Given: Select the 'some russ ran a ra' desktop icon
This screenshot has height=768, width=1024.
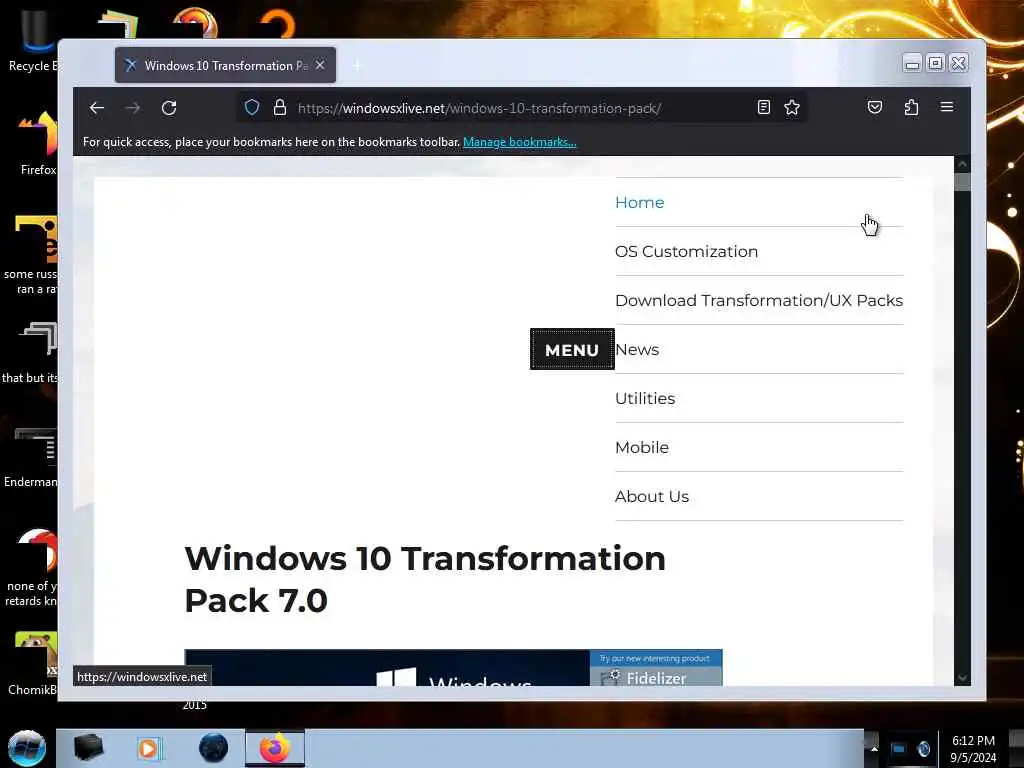Looking at the screenshot, I should 31,256.
